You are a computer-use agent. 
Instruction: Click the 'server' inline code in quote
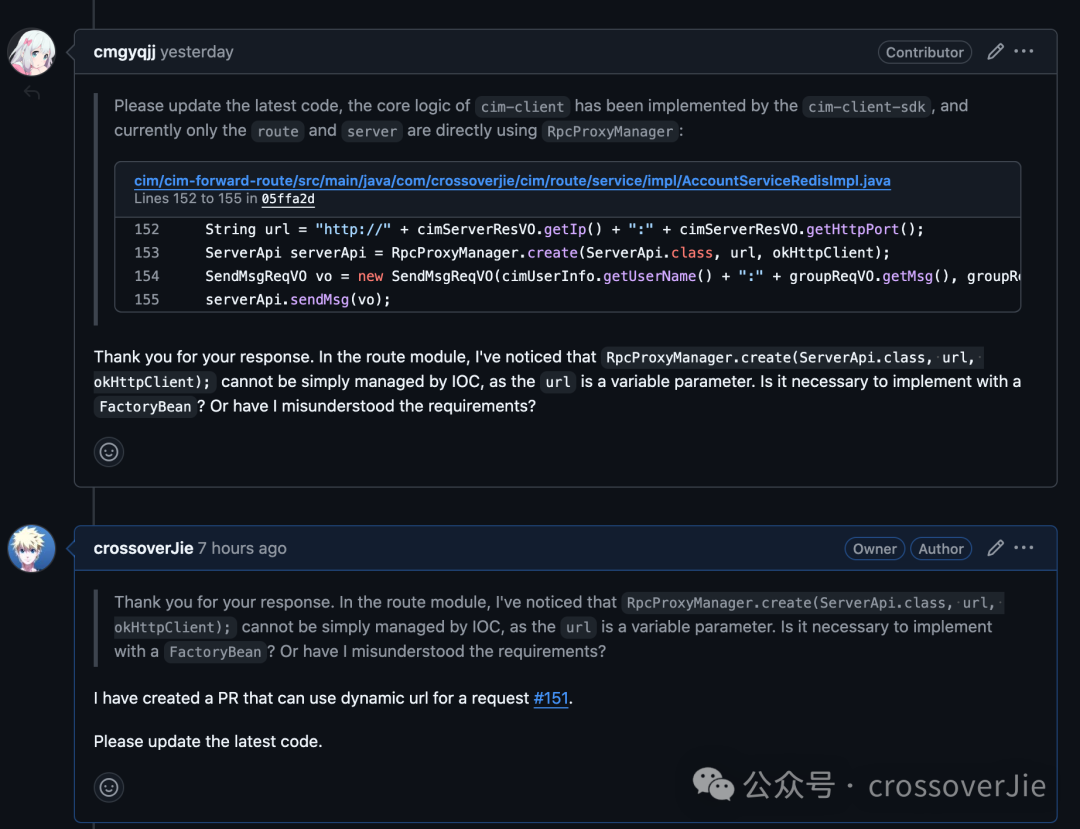pyautogui.click(x=372, y=132)
